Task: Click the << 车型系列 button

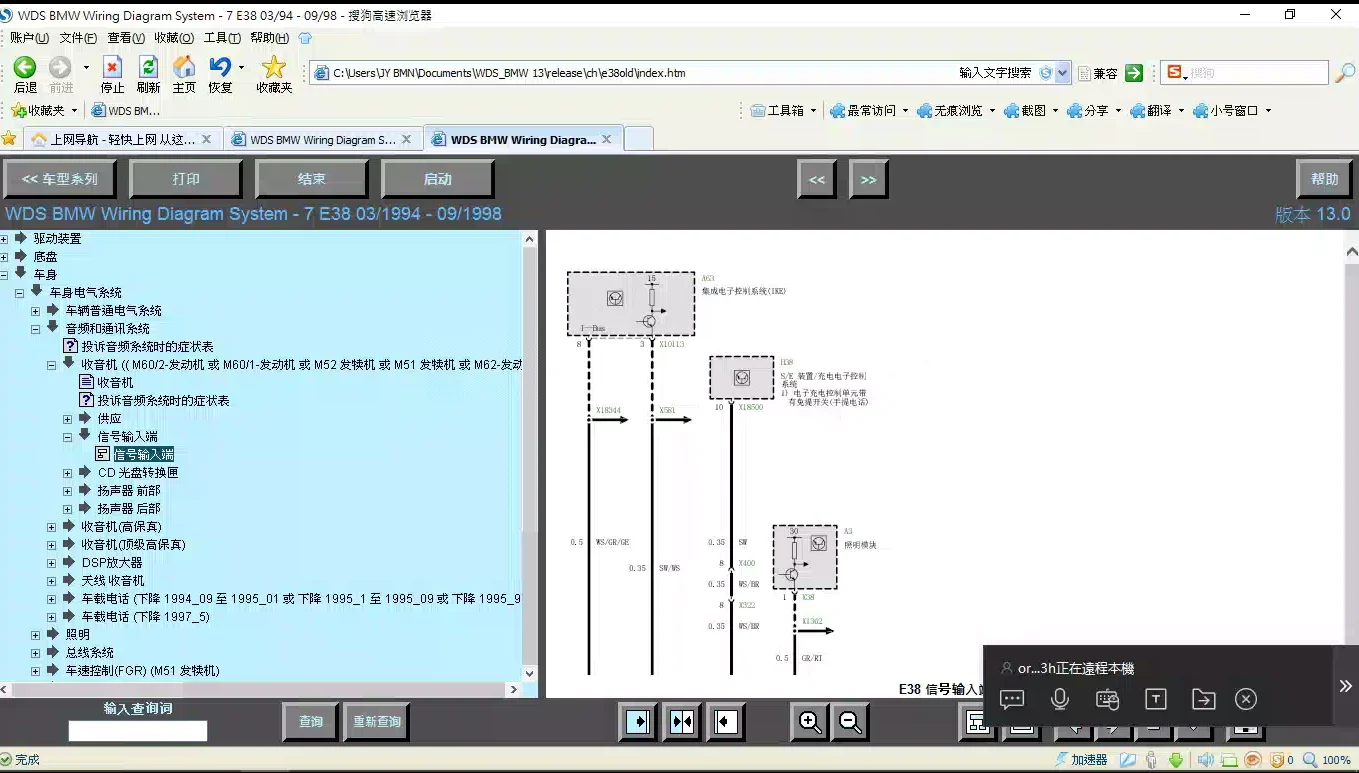Action: 60,179
